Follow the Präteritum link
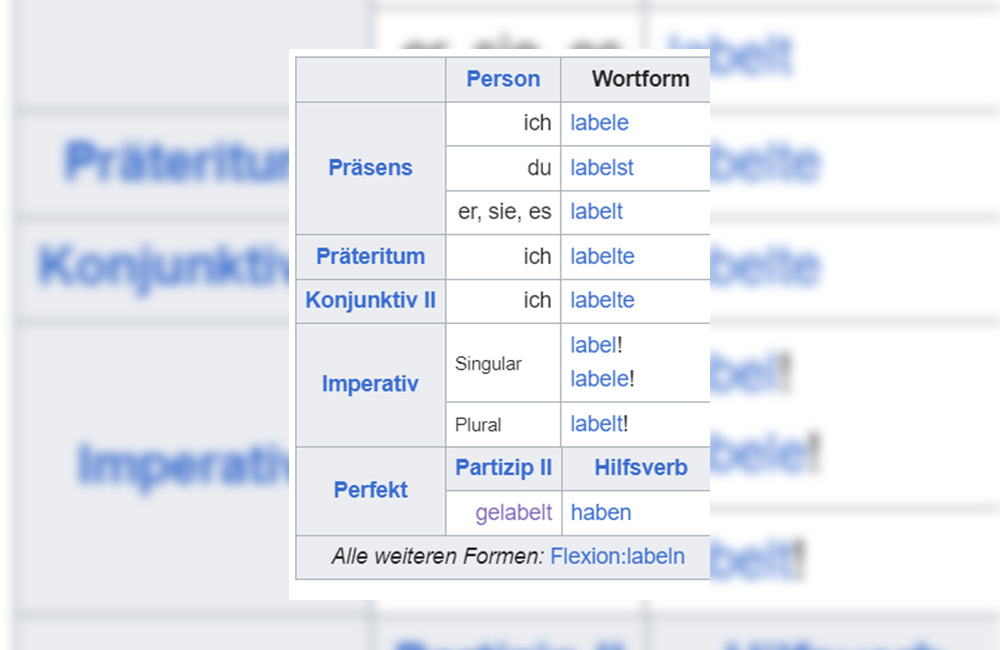Image resolution: width=1000 pixels, height=650 pixels. pos(370,256)
